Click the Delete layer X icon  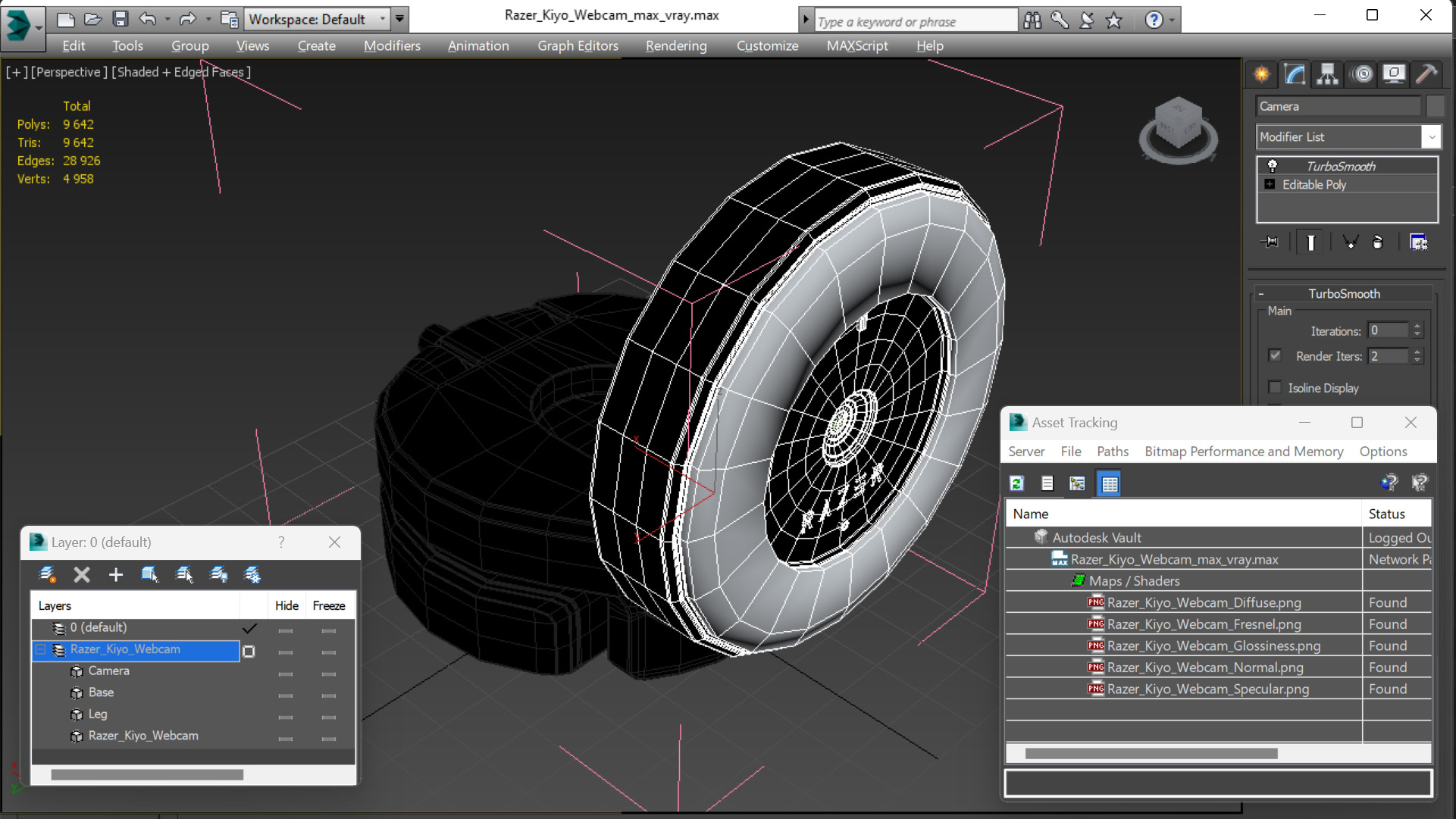(81, 575)
